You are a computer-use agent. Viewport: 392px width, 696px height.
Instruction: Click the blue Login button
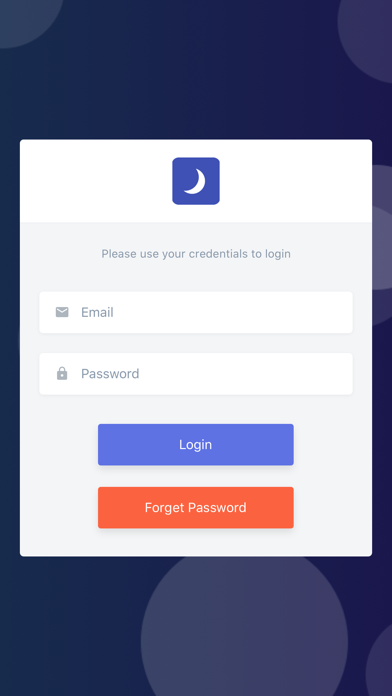196,444
